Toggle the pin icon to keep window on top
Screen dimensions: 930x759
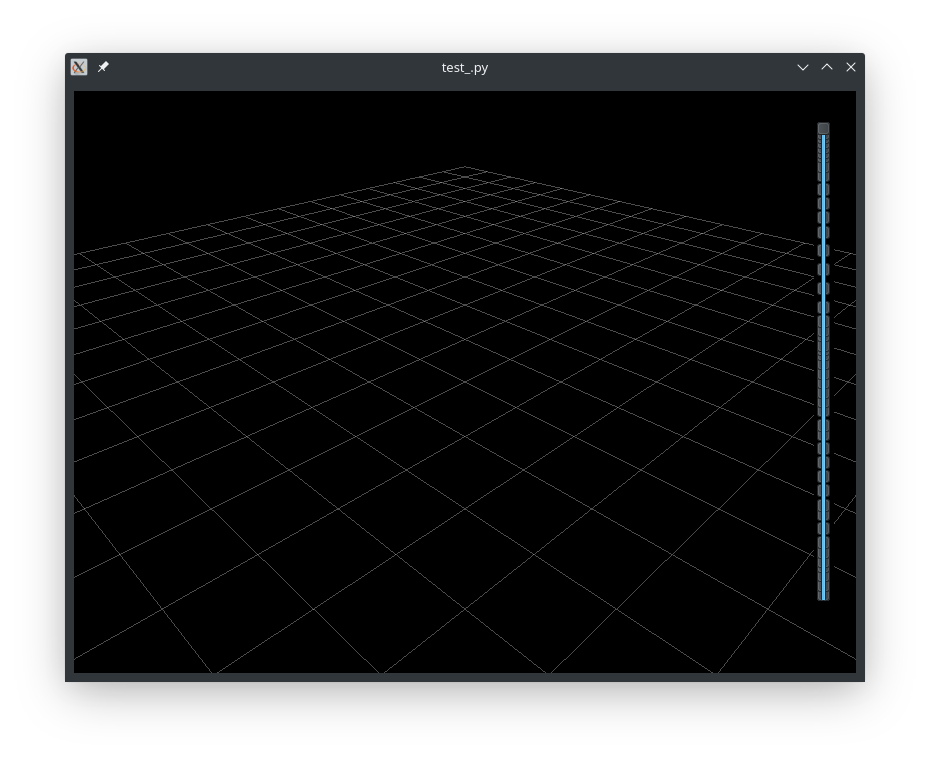point(102,67)
